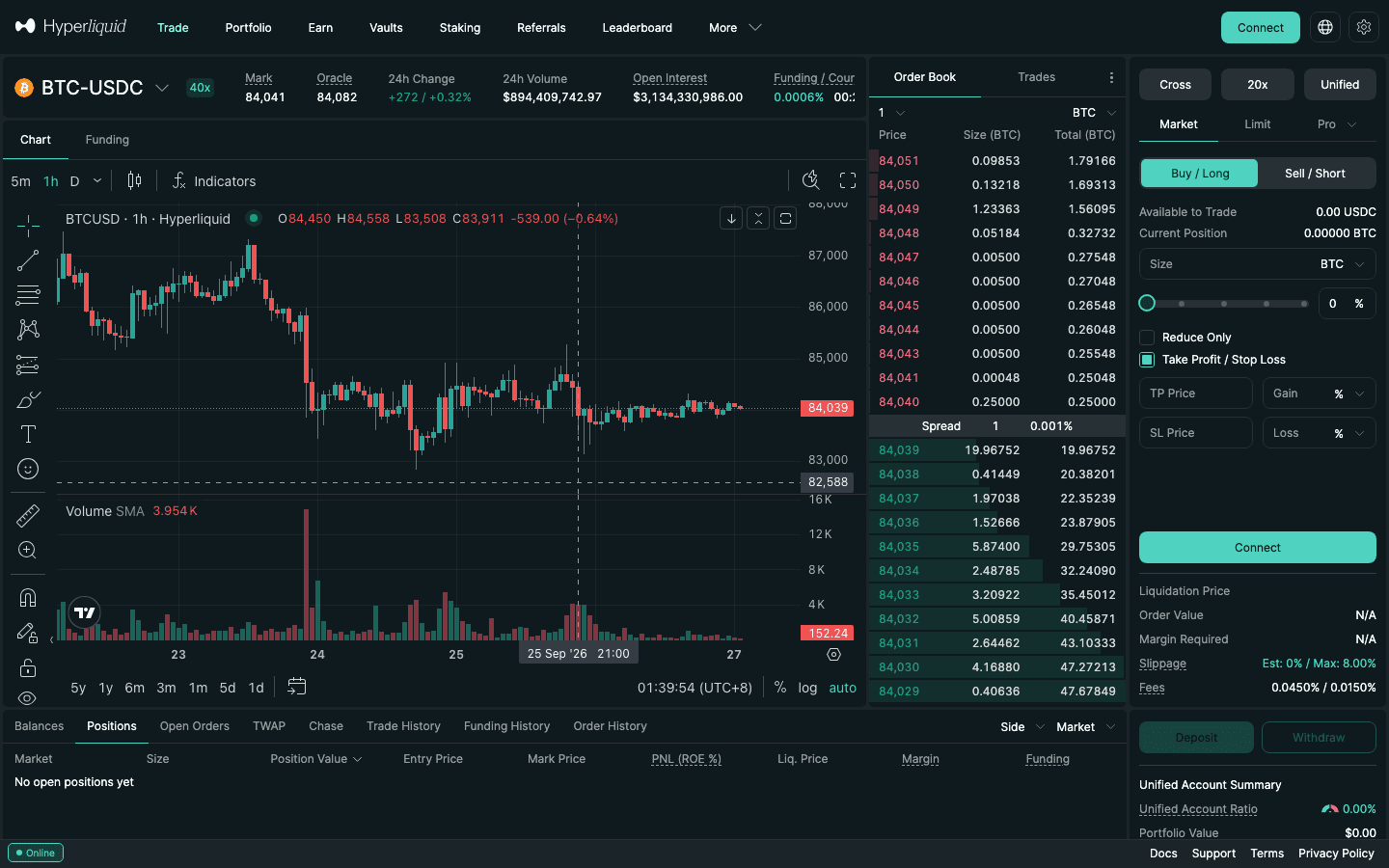Enter fullscreen chart mode
1389x868 pixels.
(x=848, y=180)
